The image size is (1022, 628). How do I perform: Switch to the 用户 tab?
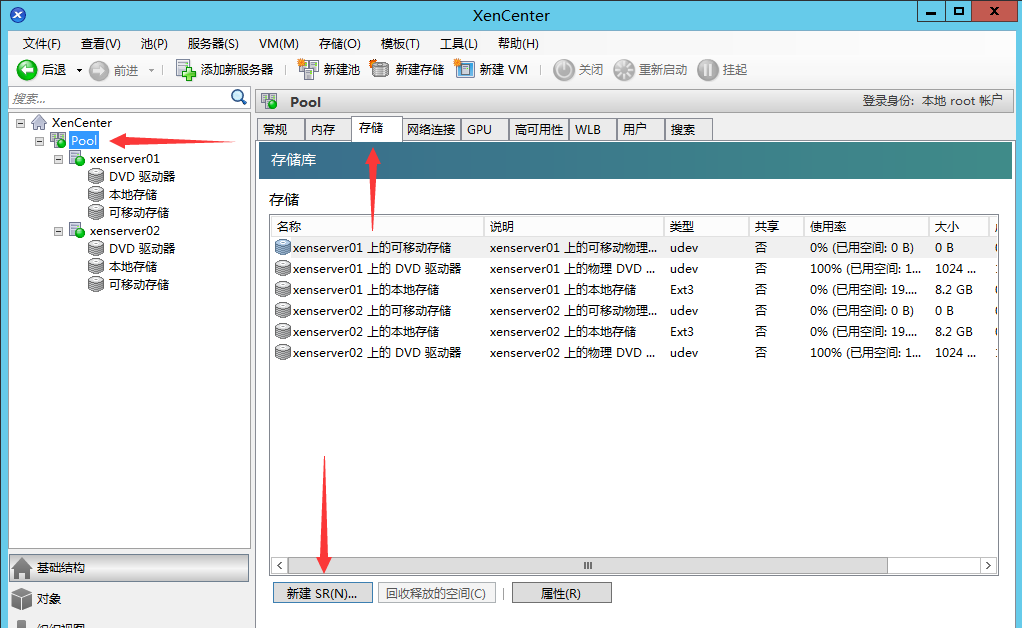641,130
